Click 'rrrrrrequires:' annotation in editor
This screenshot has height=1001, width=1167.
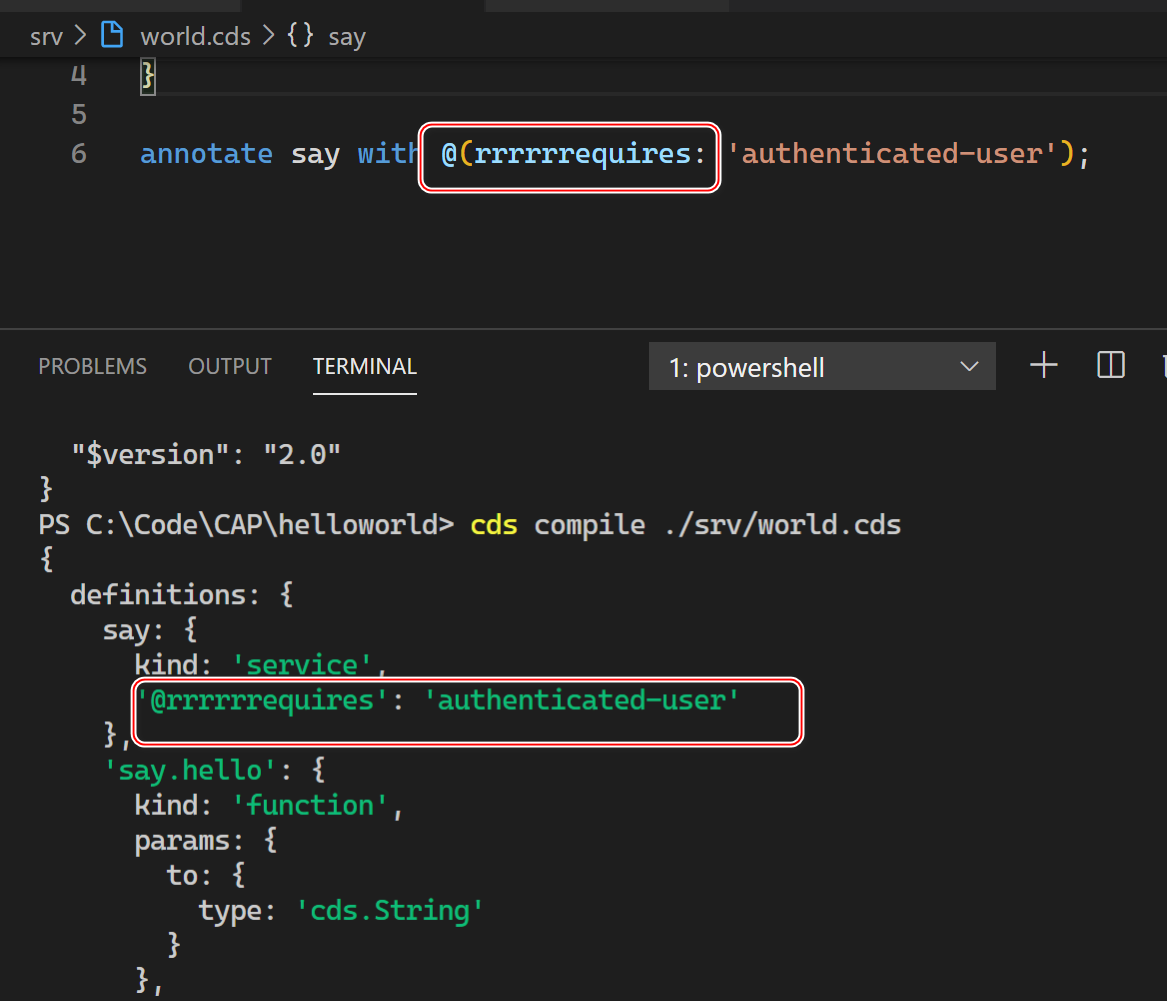click(x=589, y=154)
